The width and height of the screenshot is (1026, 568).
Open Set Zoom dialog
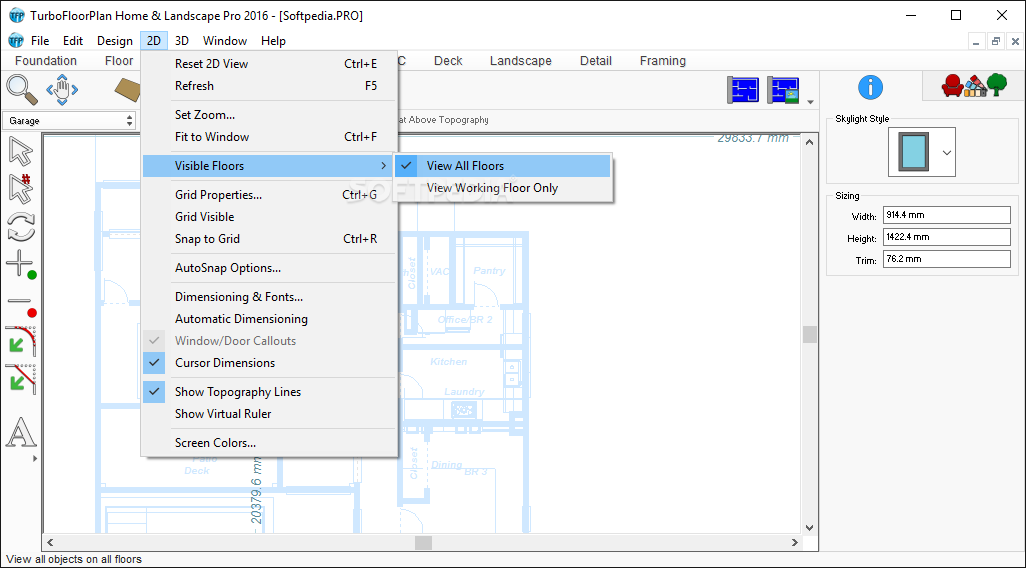[270, 115]
